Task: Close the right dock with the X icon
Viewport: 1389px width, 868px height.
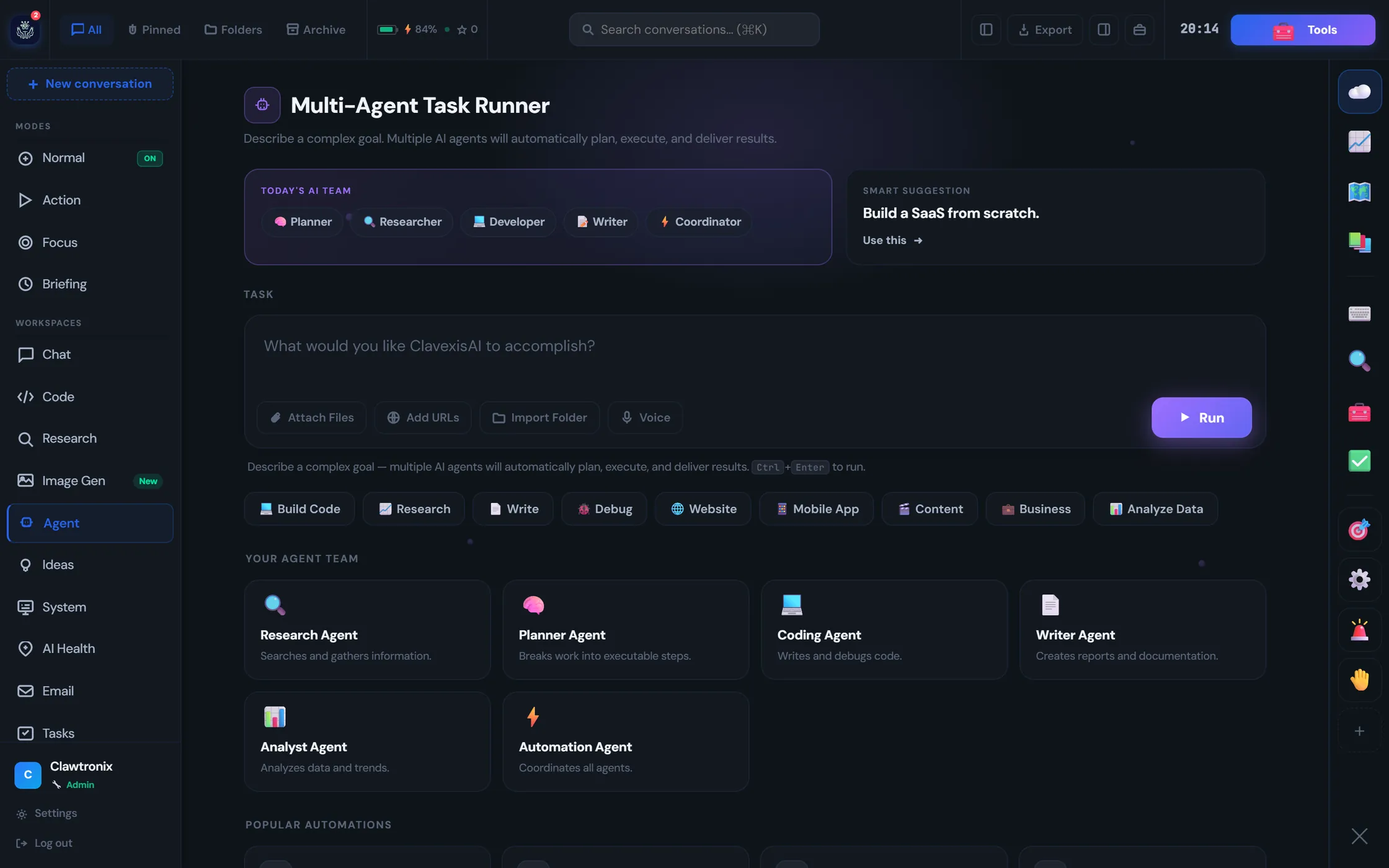Action: tap(1359, 836)
